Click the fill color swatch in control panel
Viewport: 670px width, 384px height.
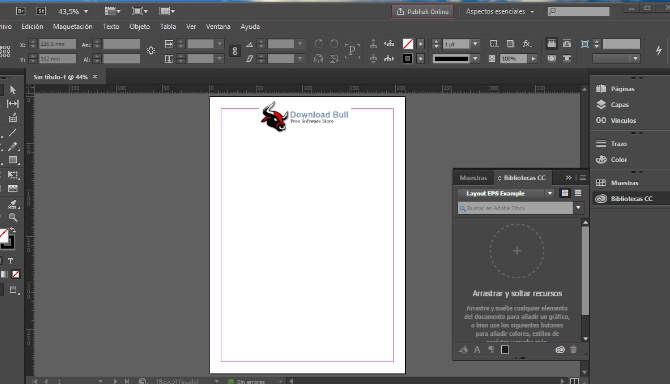[x=408, y=44]
